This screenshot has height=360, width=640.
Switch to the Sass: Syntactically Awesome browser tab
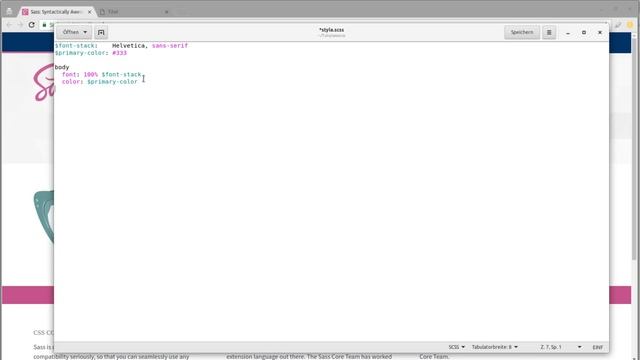pos(55,12)
